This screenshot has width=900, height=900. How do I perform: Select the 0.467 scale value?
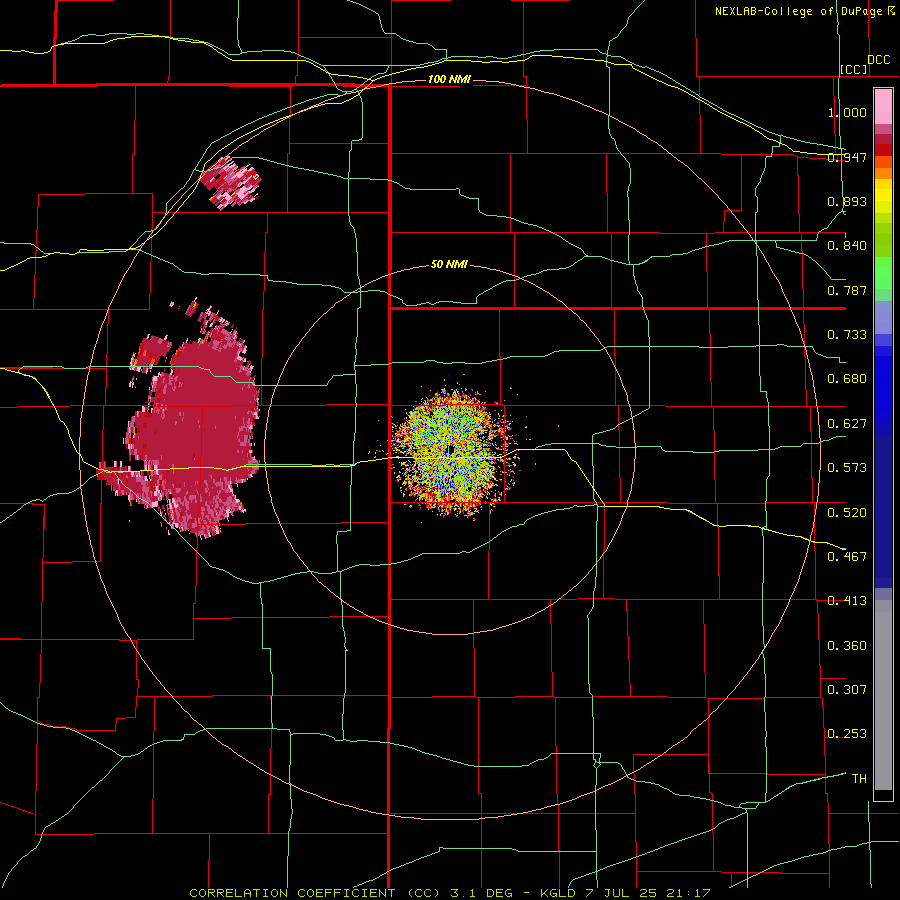click(x=847, y=557)
